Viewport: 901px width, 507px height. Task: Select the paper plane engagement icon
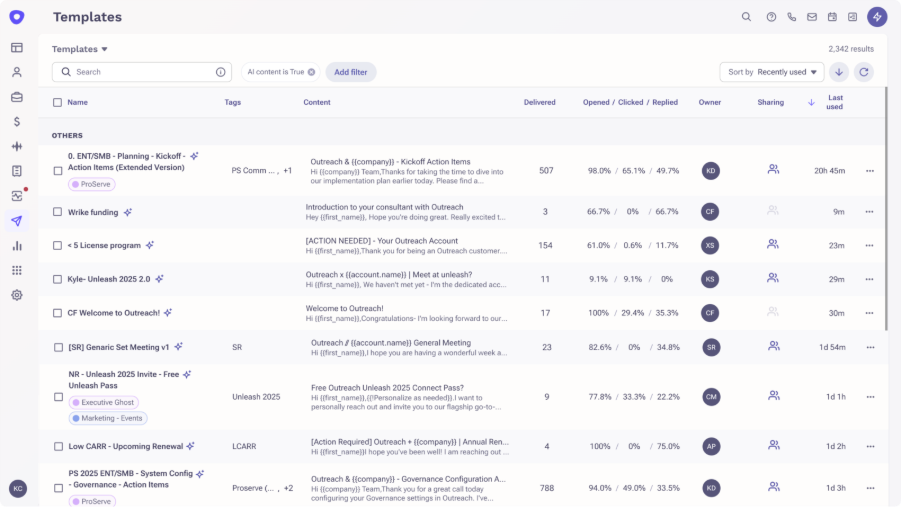point(17,221)
